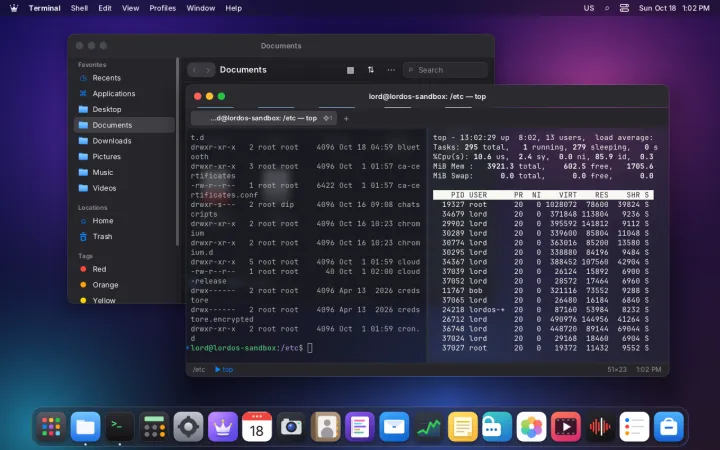The image size is (720, 450).
Task: Open the password padlock app in dock
Action: [497, 427]
